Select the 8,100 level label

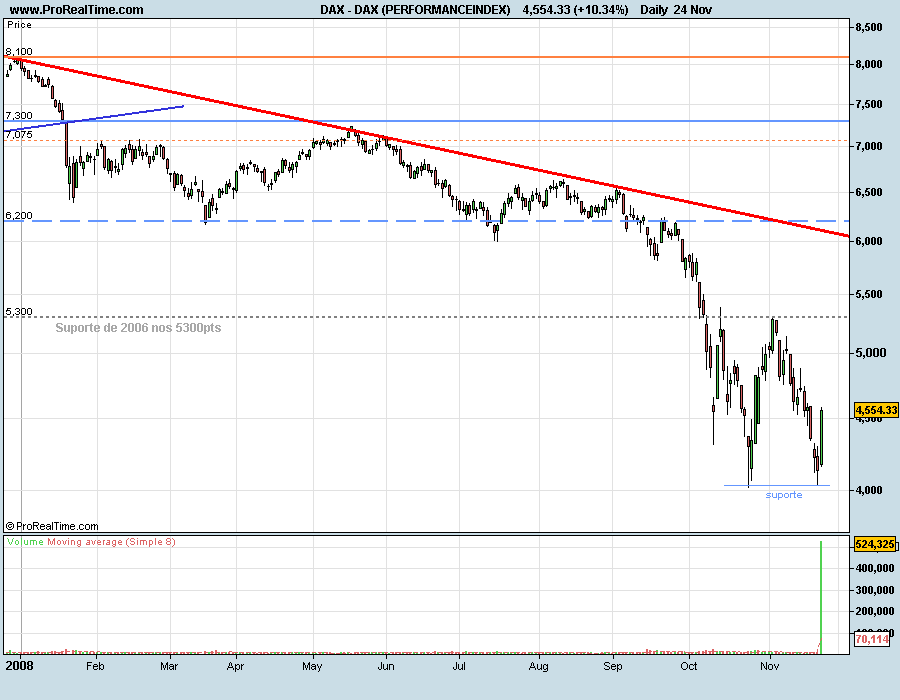point(19,52)
